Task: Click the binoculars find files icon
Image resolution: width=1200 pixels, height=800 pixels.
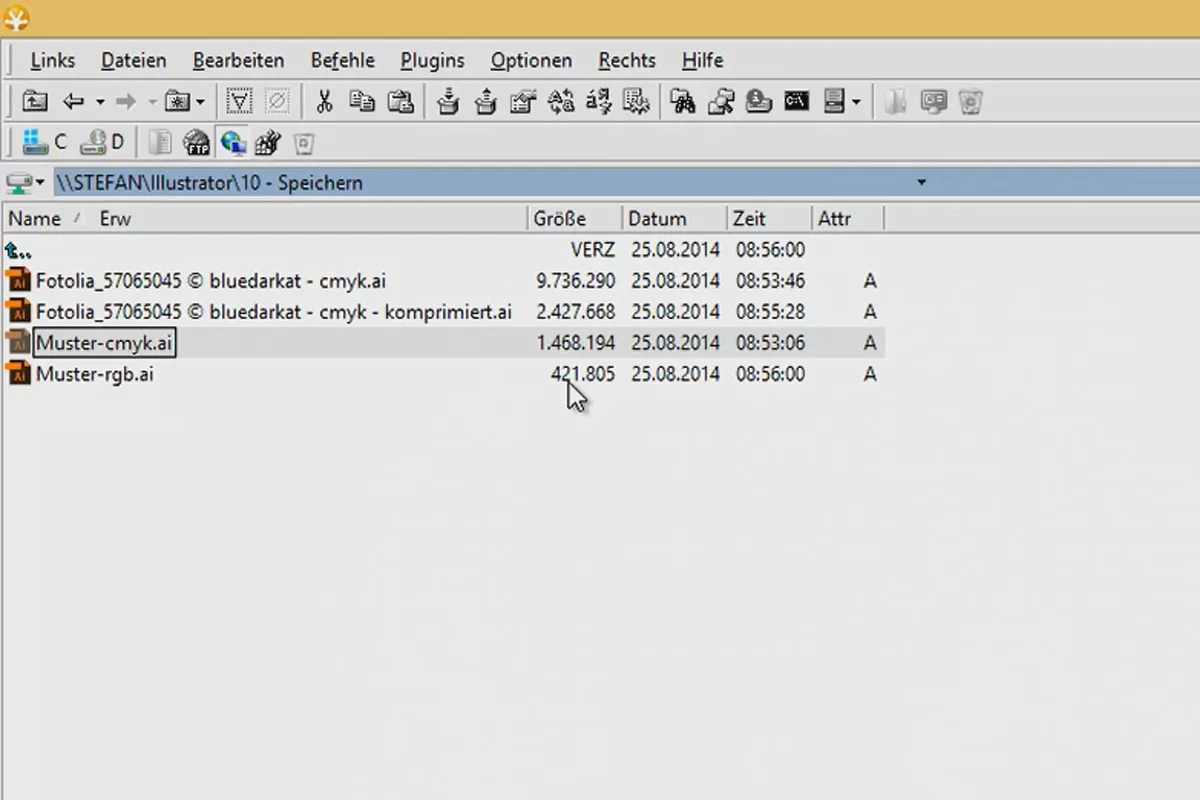Action: (683, 101)
